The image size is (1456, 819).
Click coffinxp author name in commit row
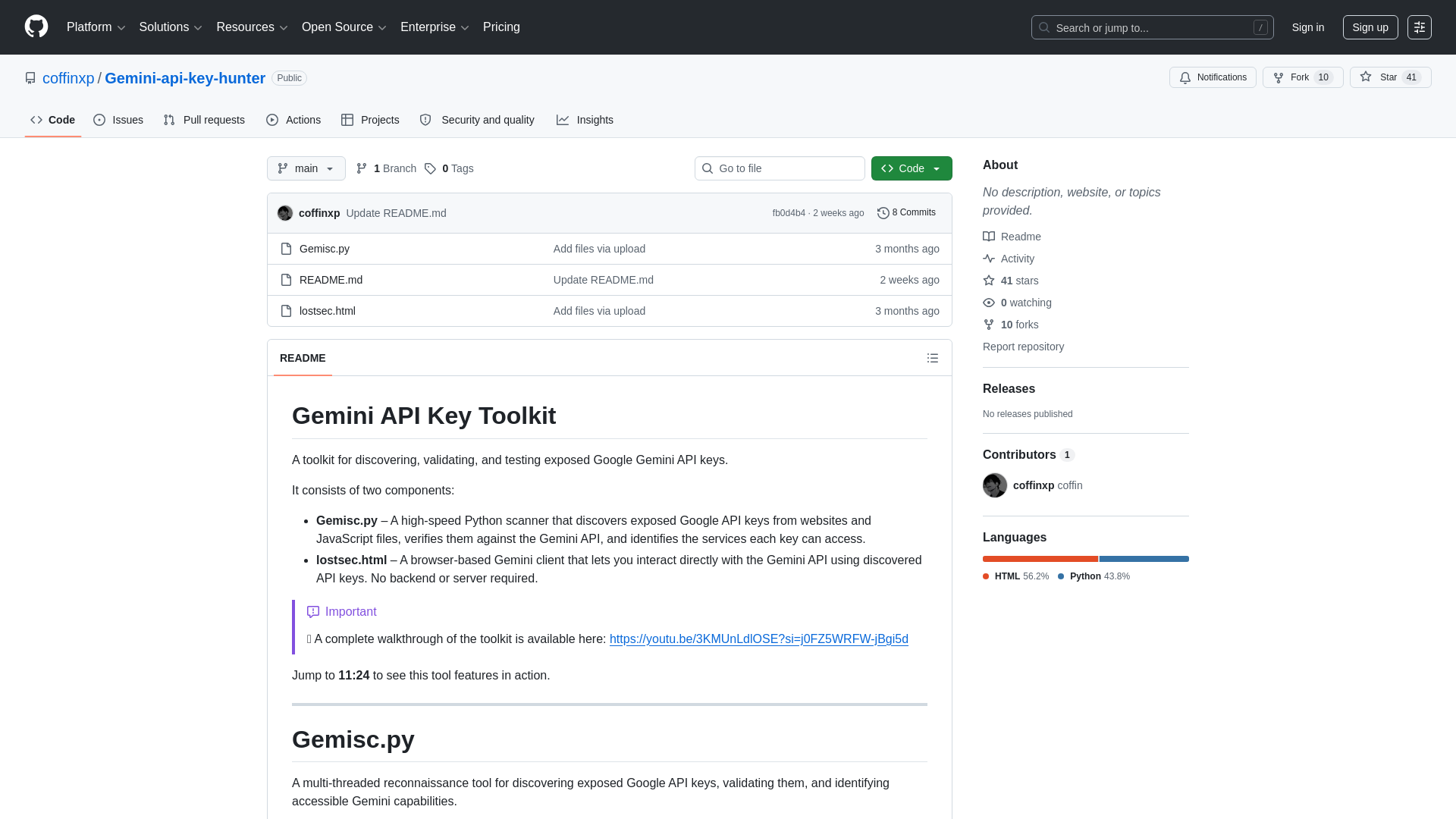[x=319, y=213]
